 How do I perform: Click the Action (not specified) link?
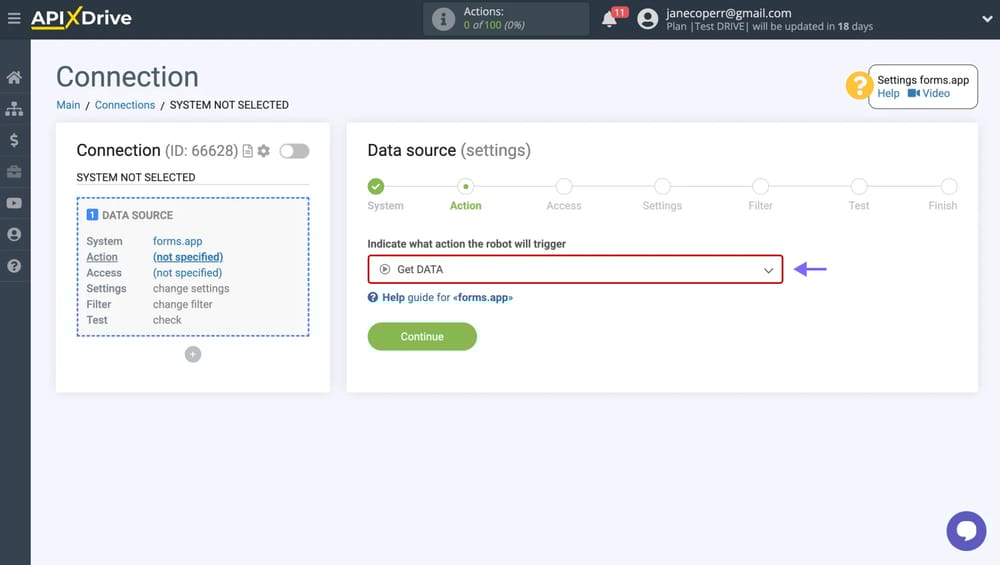(187, 257)
